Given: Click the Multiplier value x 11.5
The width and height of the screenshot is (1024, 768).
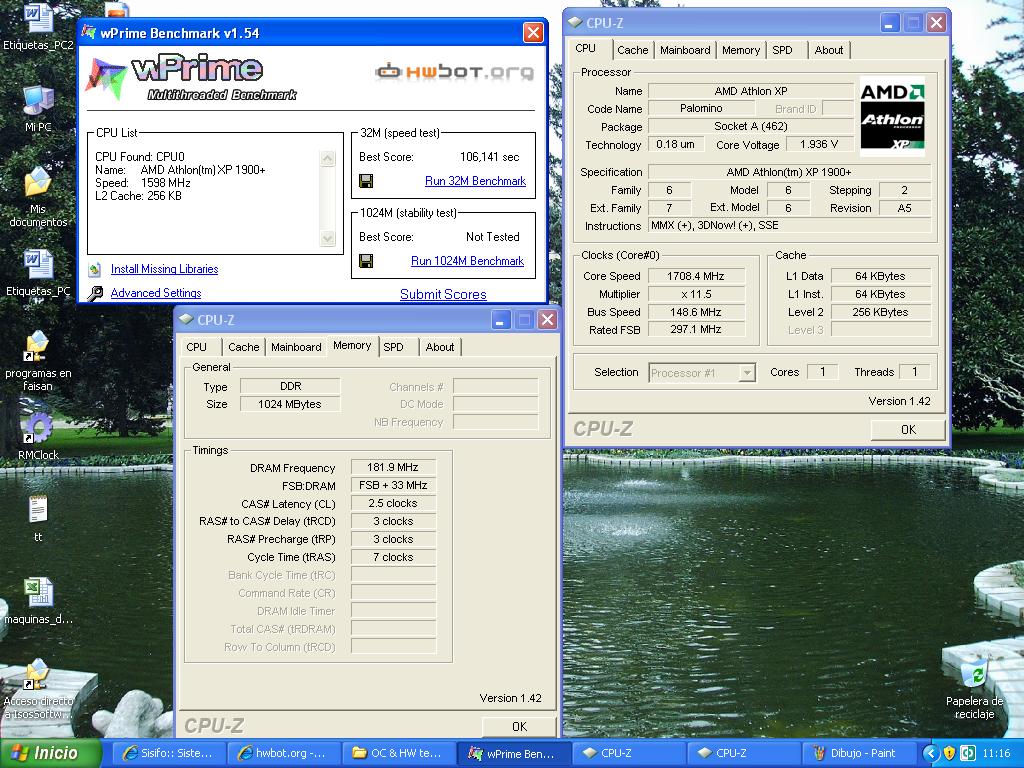Looking at the screenshot, I should click(696, 295).
